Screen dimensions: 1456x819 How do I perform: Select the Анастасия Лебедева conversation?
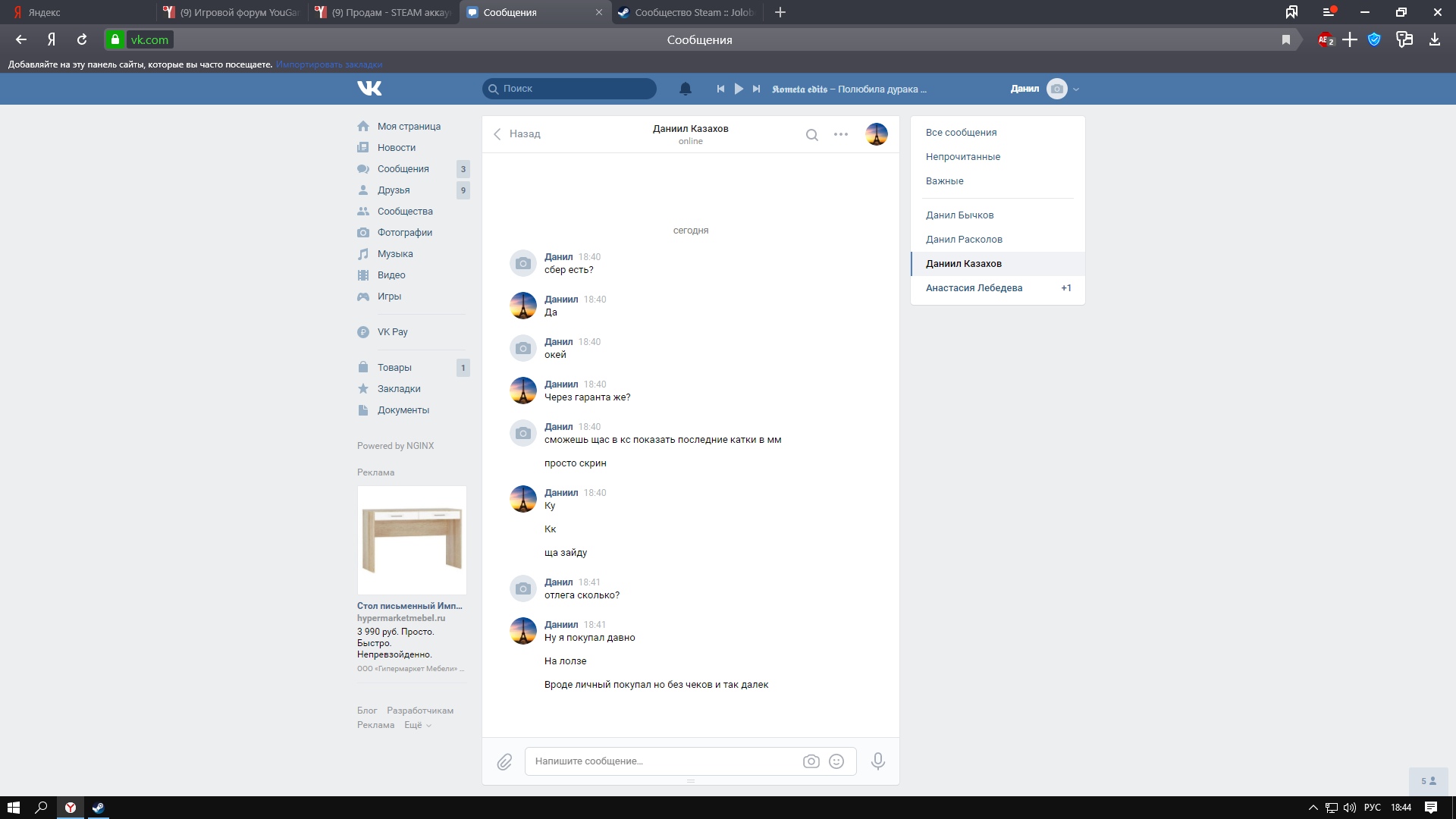(974, 287)
